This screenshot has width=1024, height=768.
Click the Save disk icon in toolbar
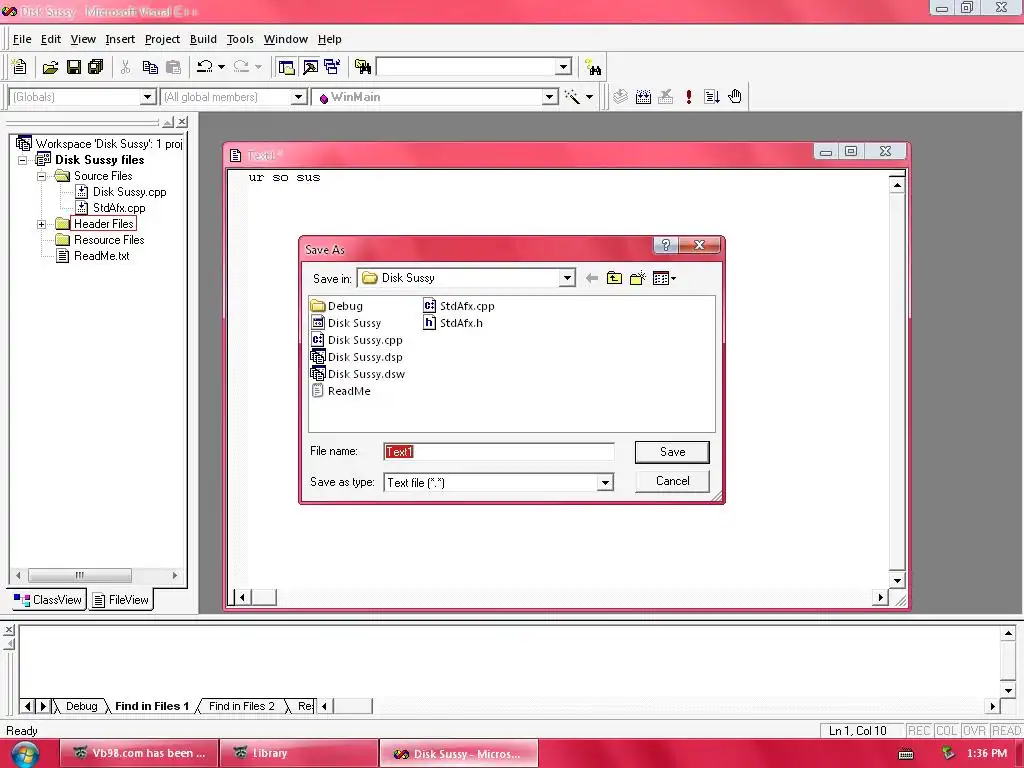74,67
